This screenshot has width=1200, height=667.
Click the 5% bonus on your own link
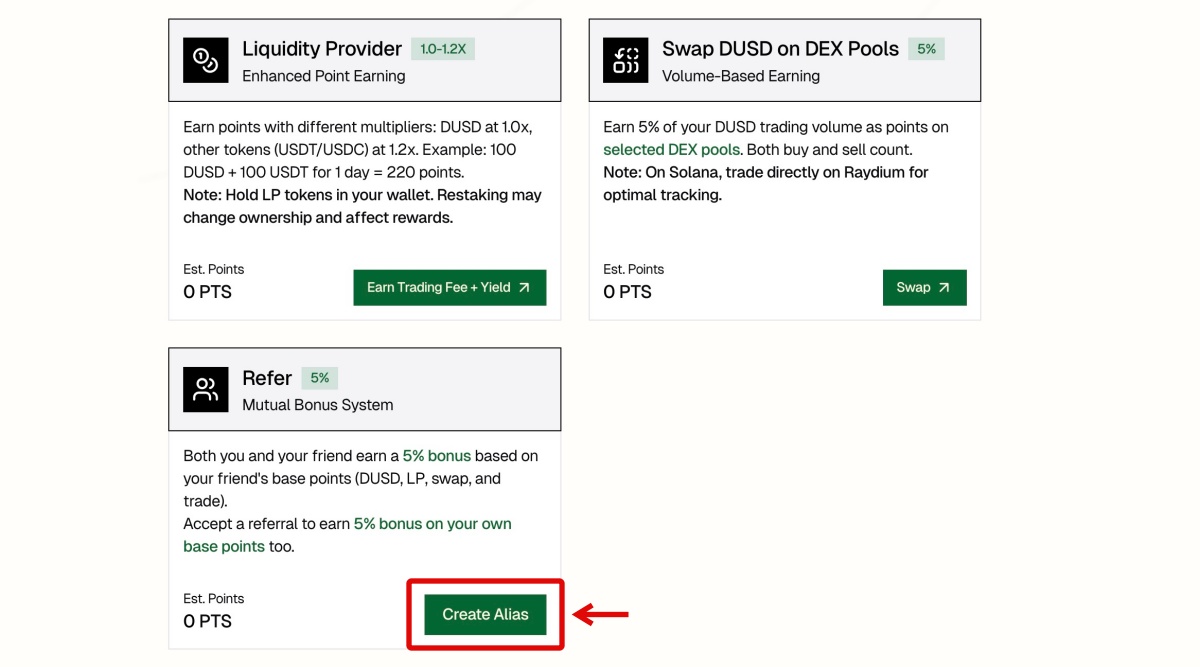point(432,524)
